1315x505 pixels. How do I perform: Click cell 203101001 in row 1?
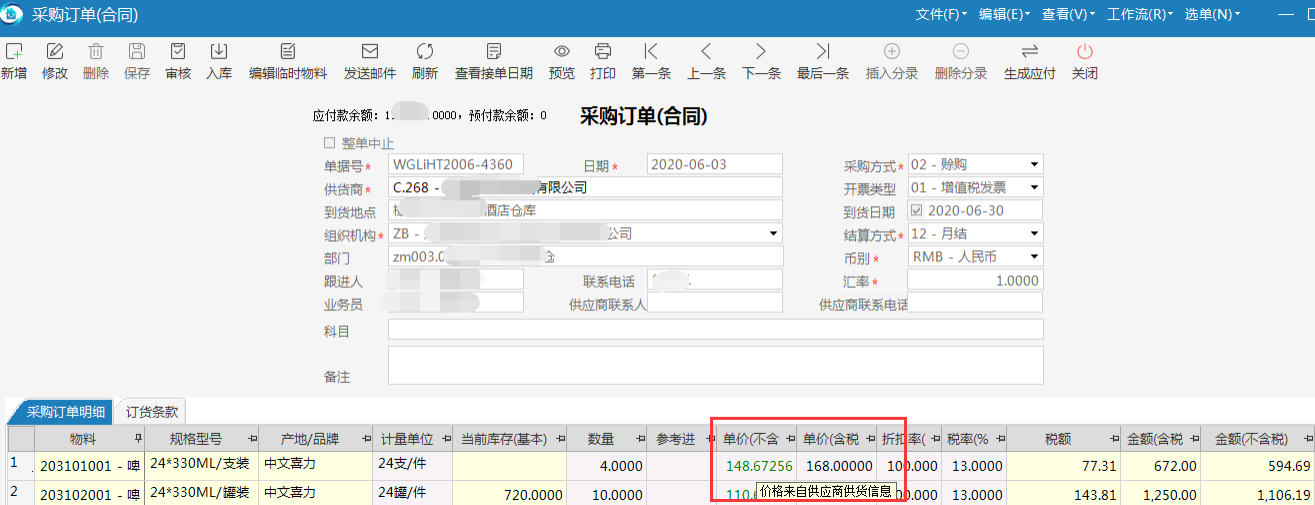click(89, 466)
